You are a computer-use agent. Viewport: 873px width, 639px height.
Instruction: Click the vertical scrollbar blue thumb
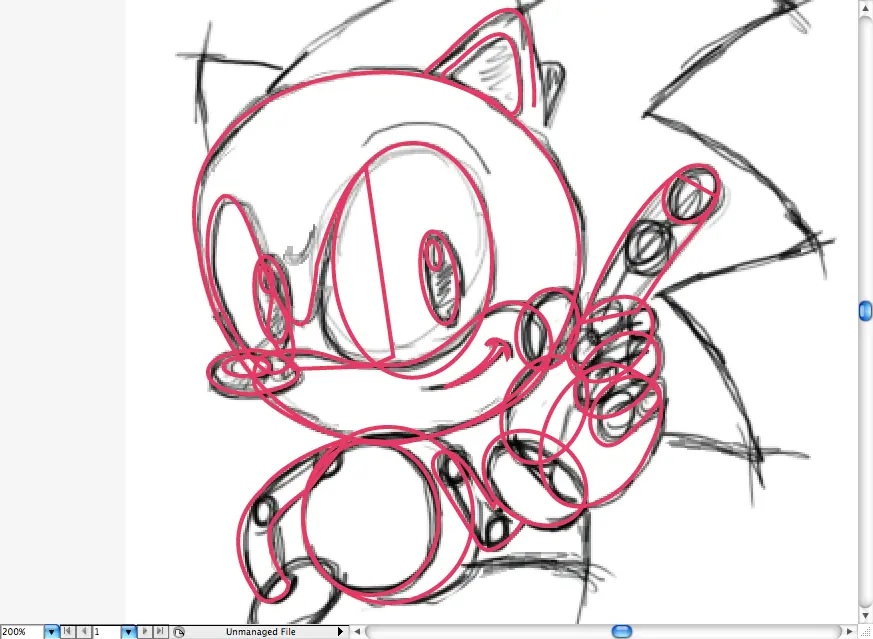[866, 311]
